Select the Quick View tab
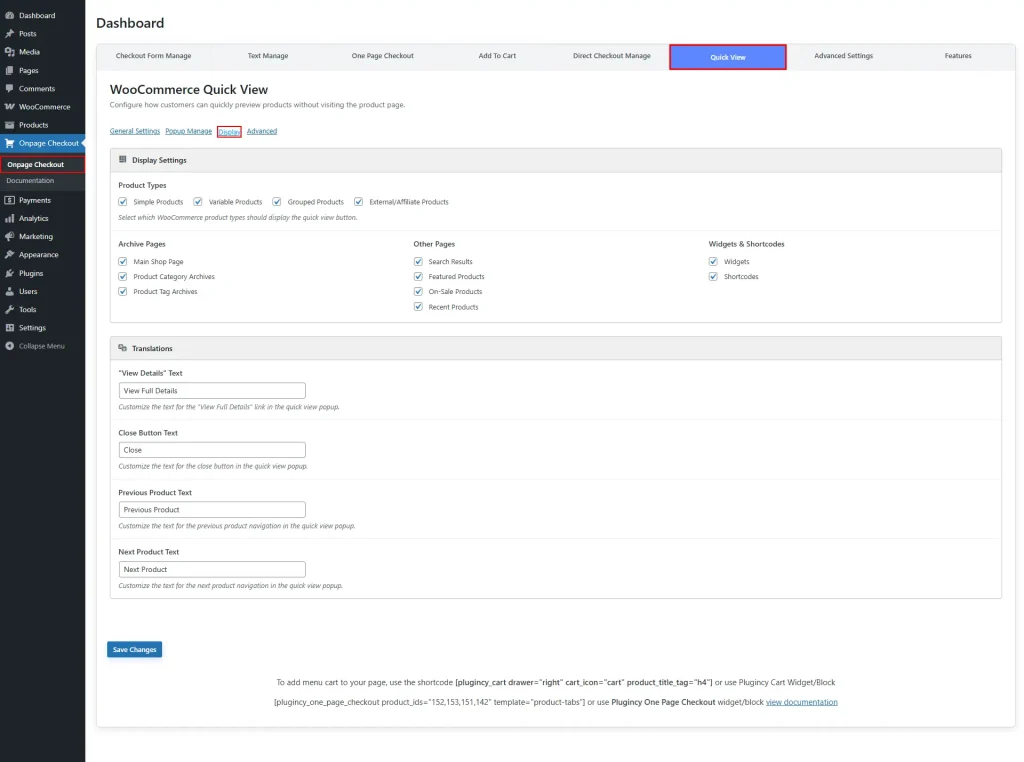1024x762 pixels. [728, 57]
